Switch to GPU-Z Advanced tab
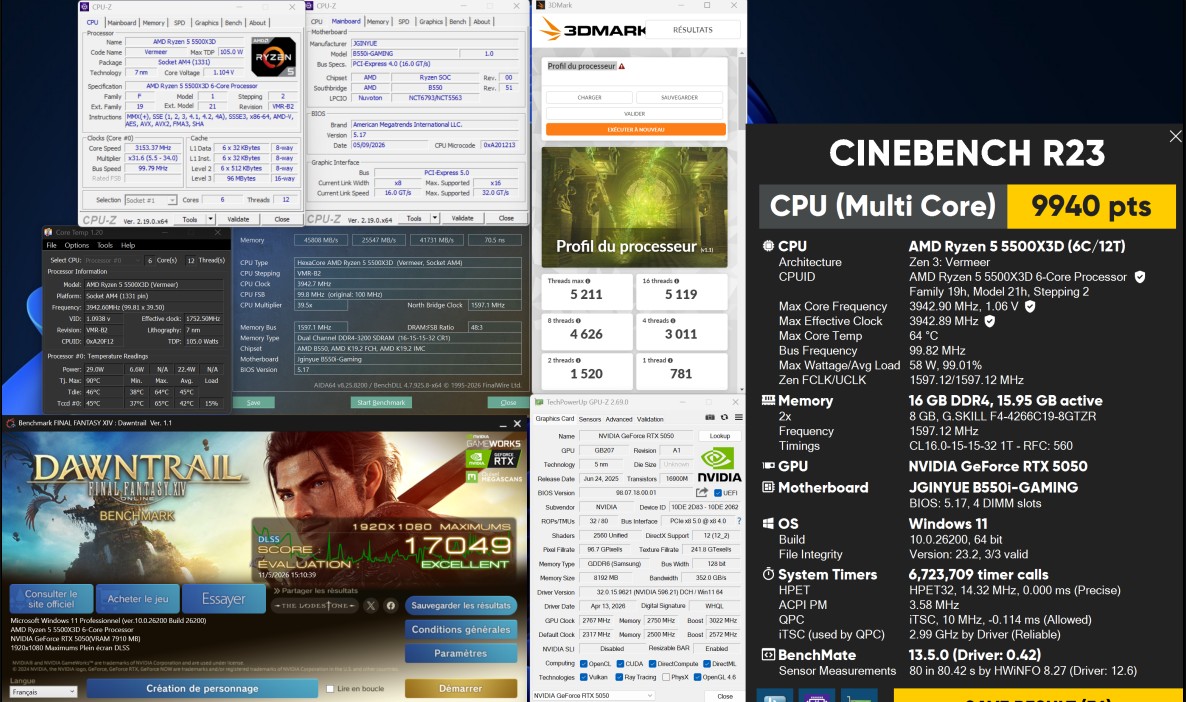 pyautogui.click(x=619, y=419)
